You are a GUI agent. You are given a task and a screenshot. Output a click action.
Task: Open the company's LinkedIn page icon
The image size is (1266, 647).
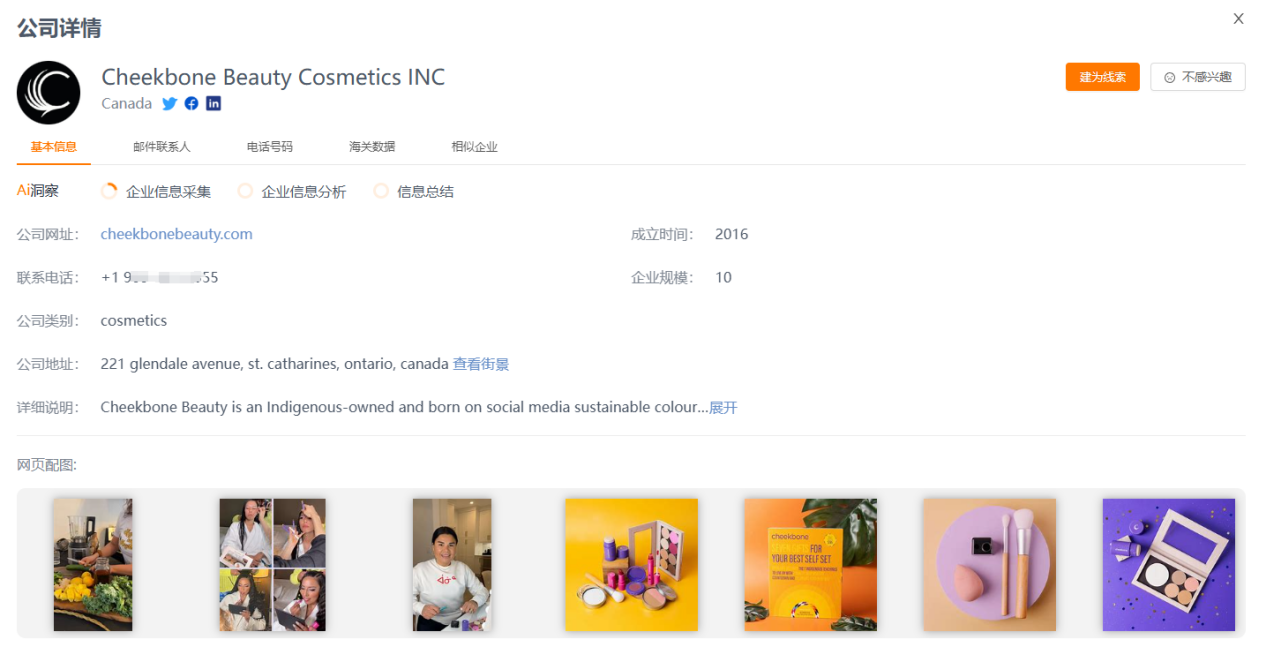point(214,103)
